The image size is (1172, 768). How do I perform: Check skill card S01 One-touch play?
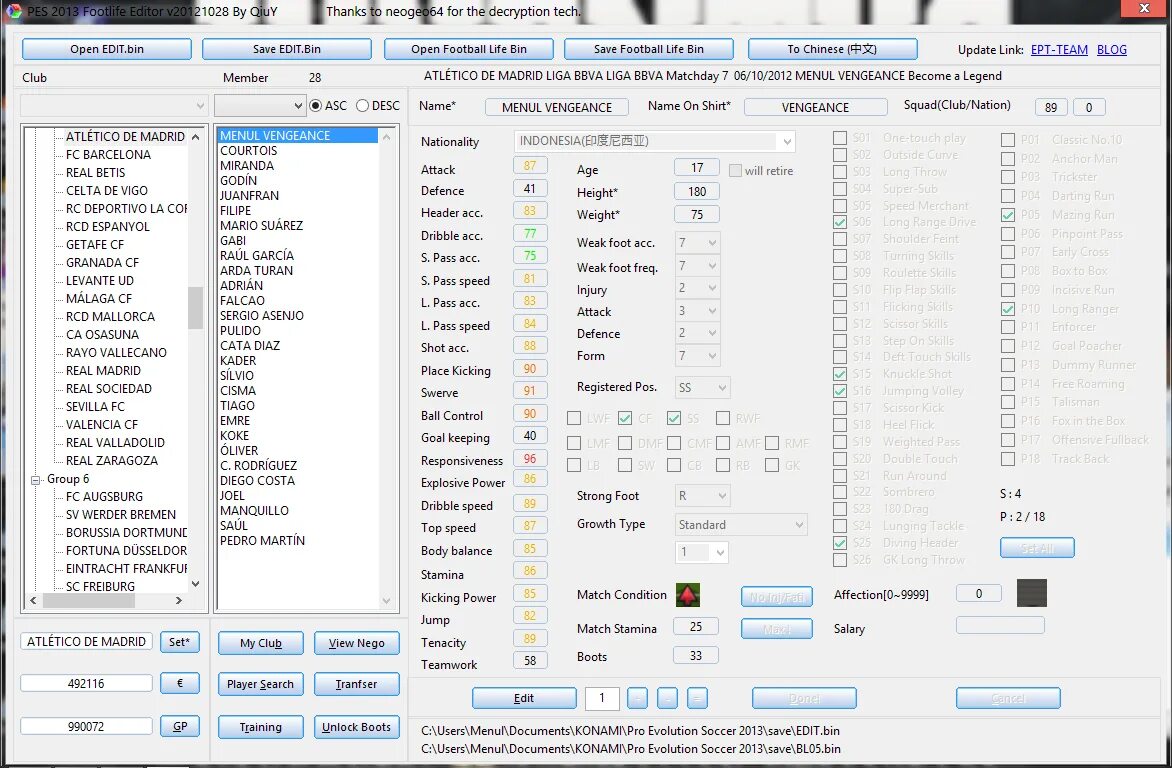840,138
